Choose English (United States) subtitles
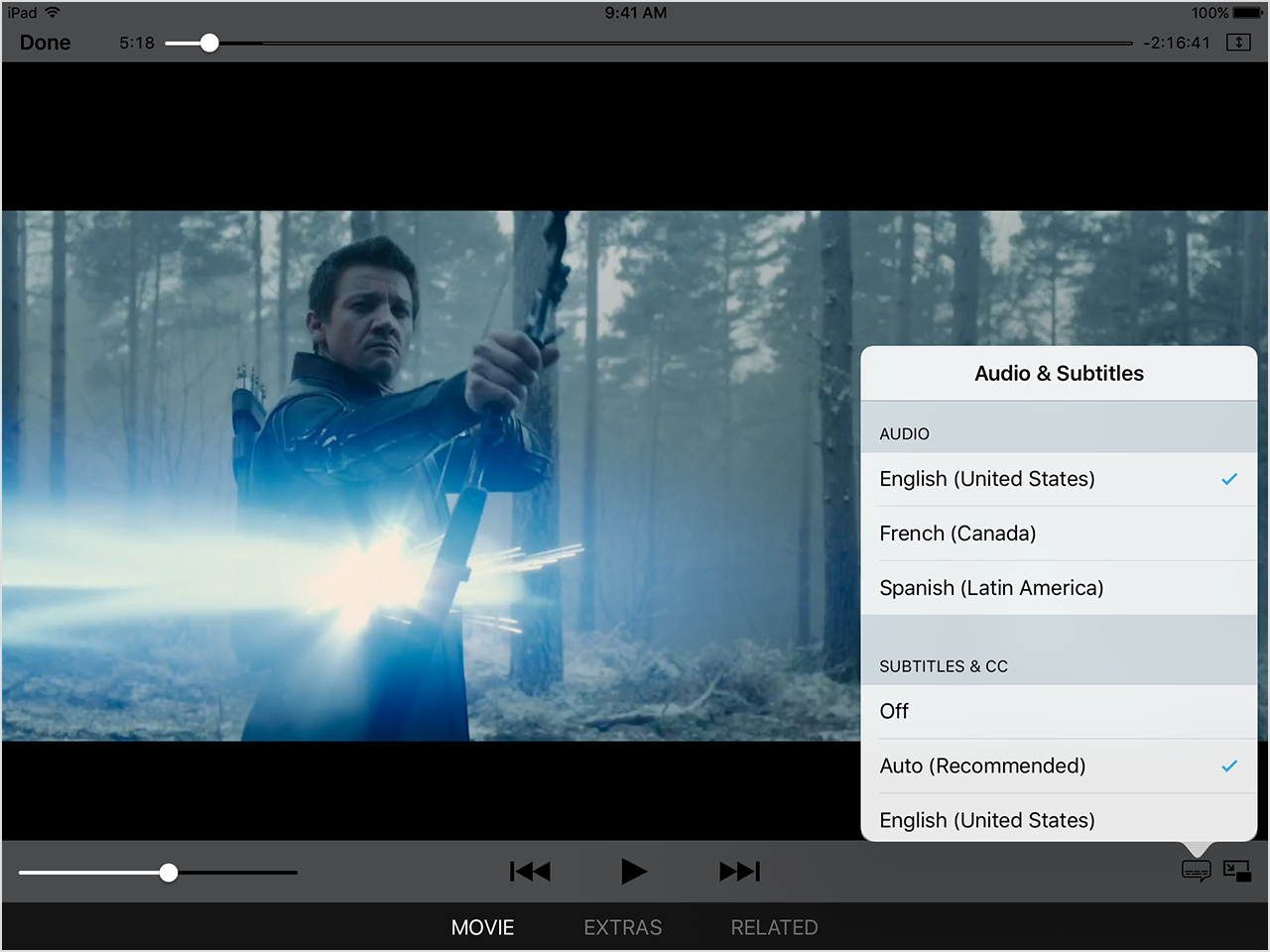This screenshot has width=1270, height=952. point(1059,818)
